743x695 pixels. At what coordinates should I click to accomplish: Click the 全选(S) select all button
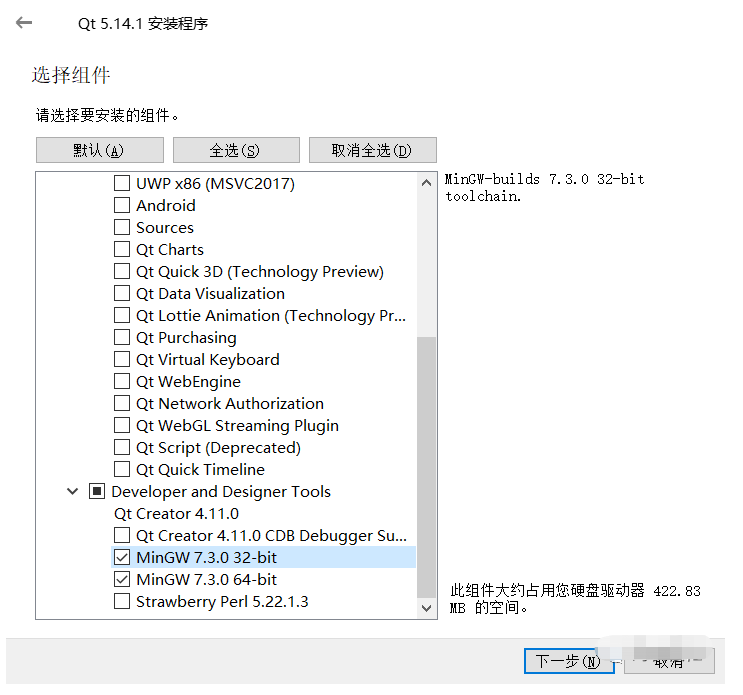(236, 150)
